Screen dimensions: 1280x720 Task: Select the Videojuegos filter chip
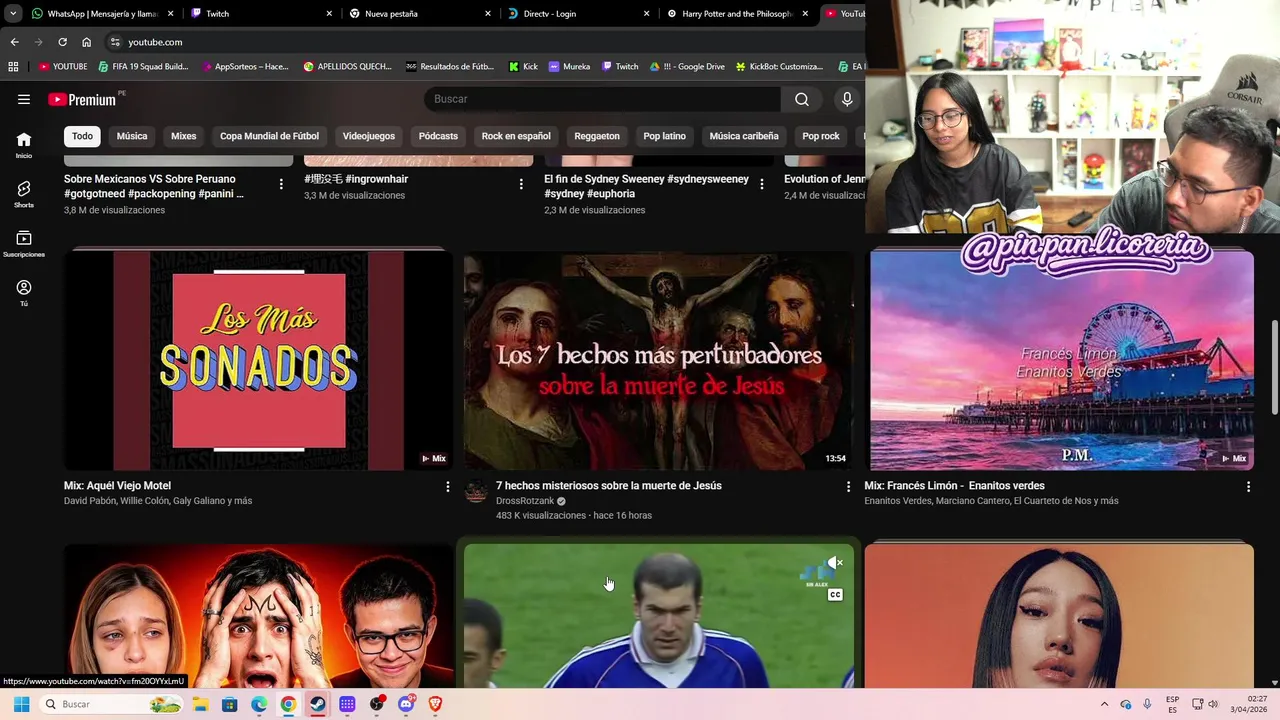[x=369, y=136]
